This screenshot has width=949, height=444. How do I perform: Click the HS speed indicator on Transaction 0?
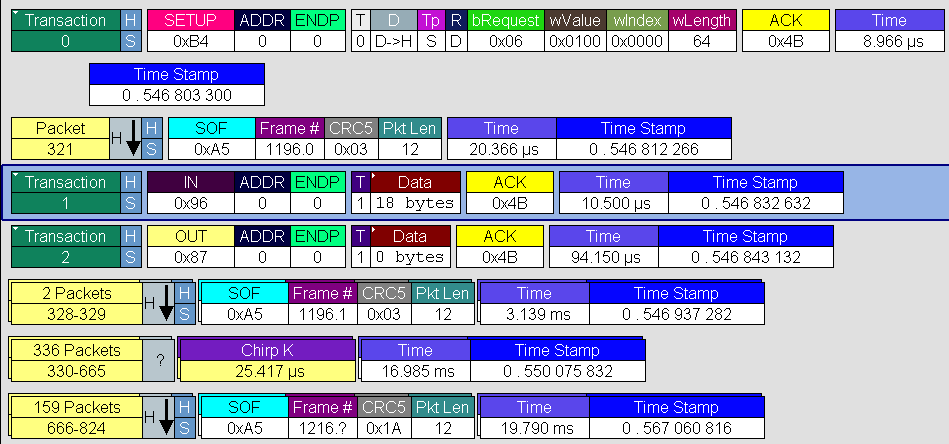point(130,31)
